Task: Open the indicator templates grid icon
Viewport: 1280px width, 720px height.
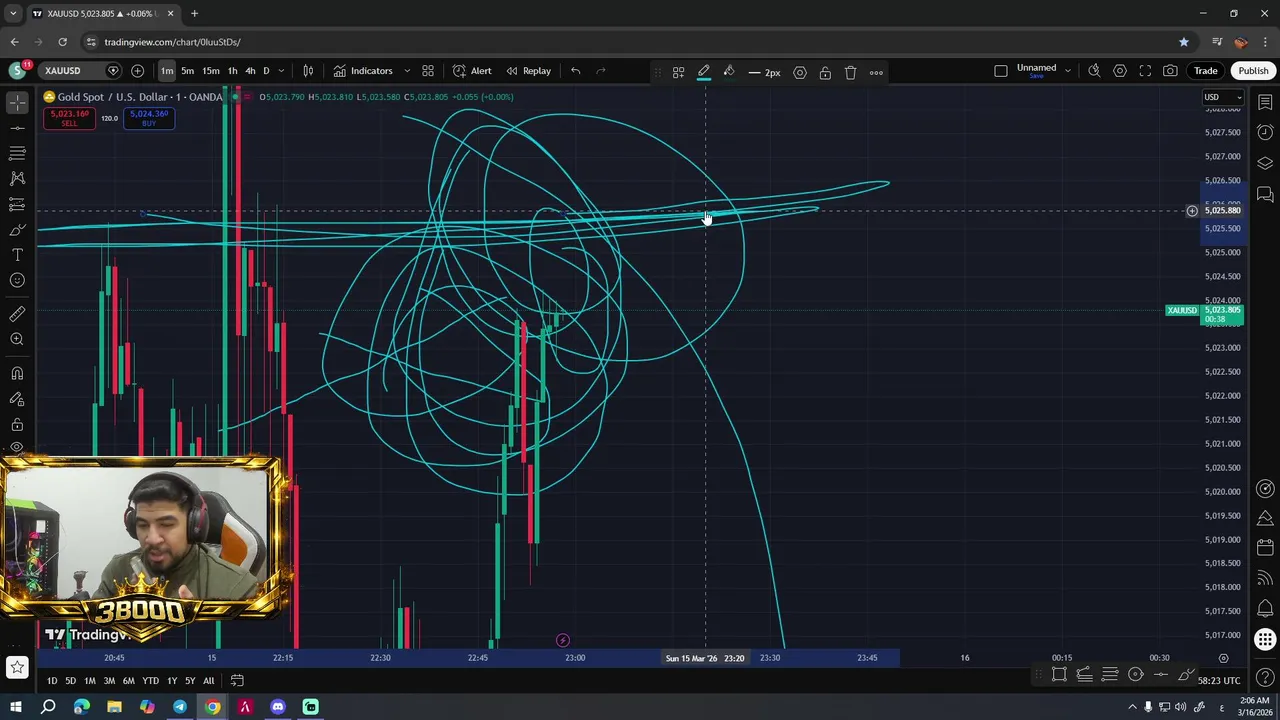Action: pyautogui.click(x=428, y=71)
